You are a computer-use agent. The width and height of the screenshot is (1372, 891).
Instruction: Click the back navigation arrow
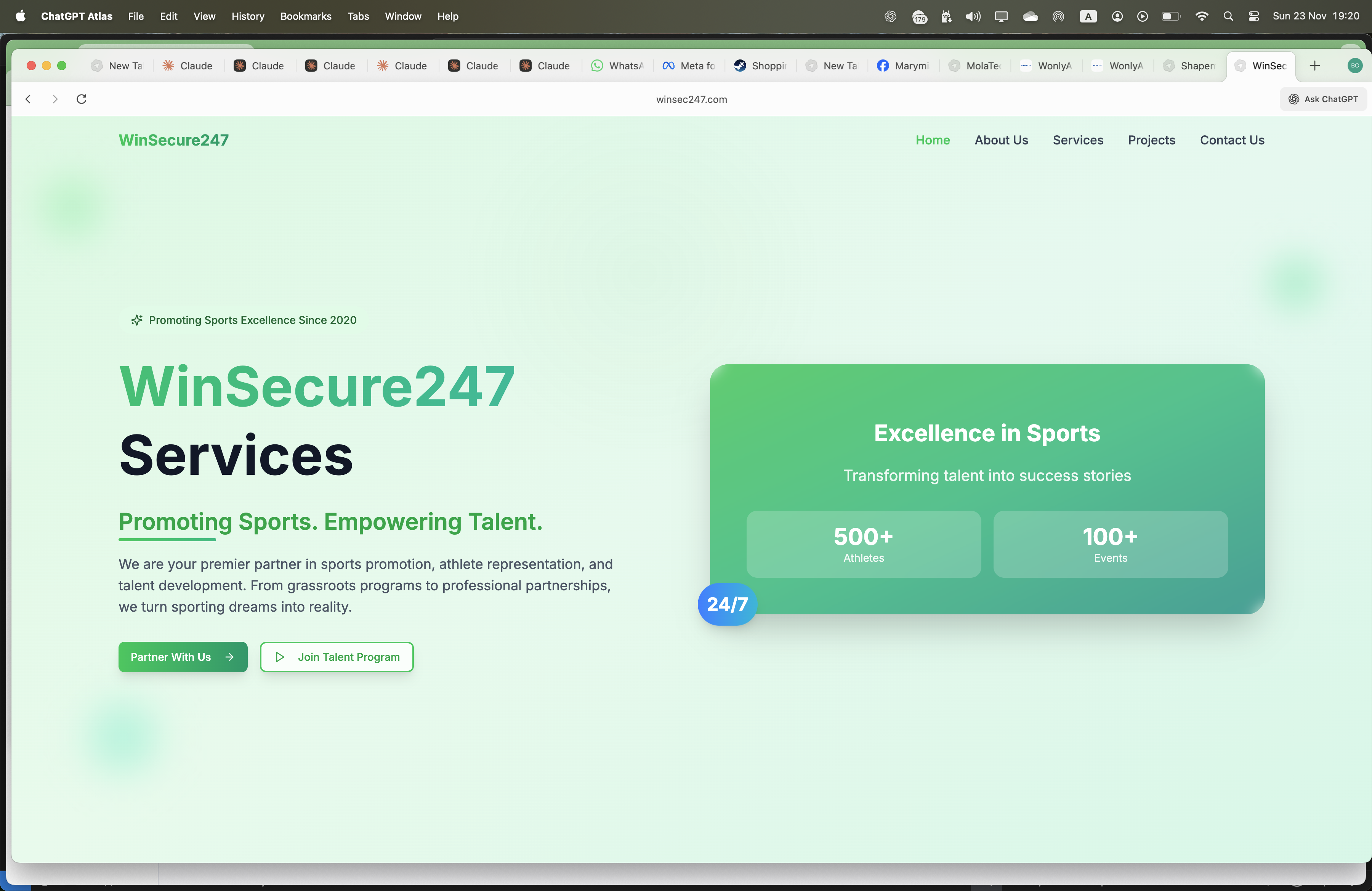(x=28, y=99)
